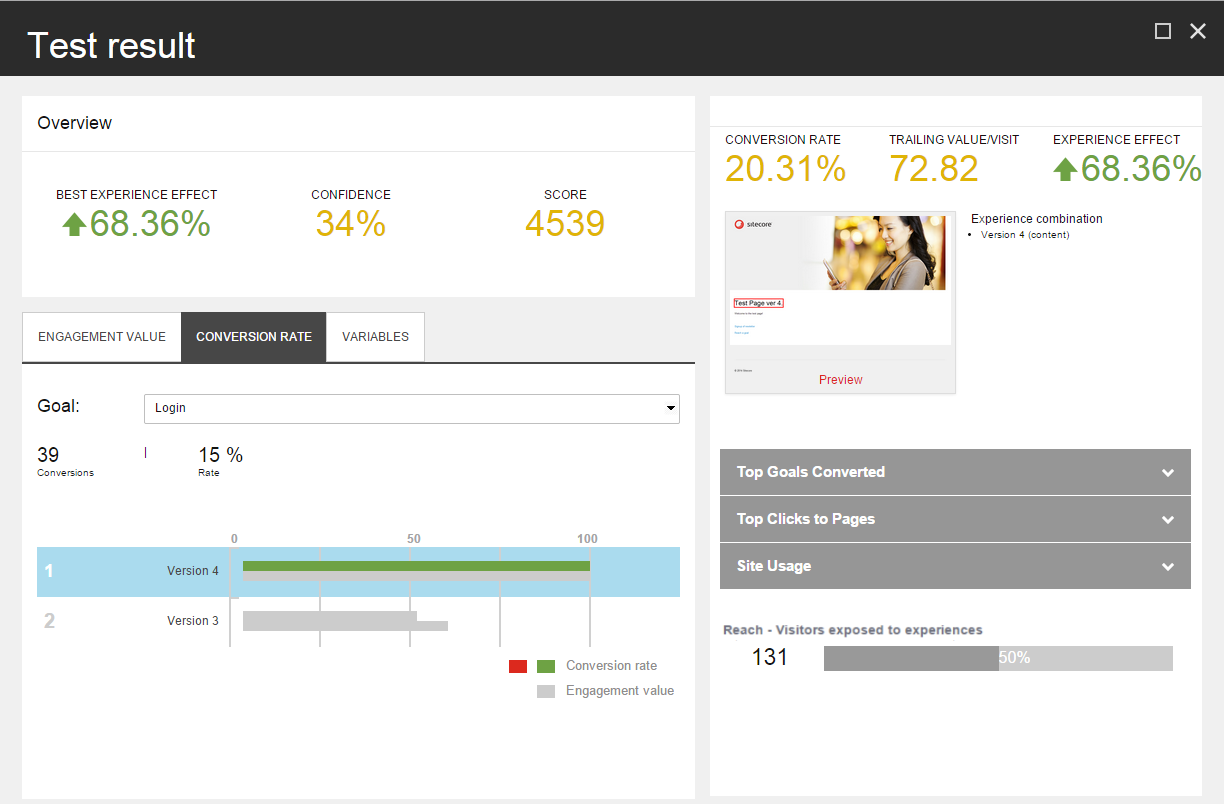
Task: Switch to the Variables tab
Action: tap(375, 337)
